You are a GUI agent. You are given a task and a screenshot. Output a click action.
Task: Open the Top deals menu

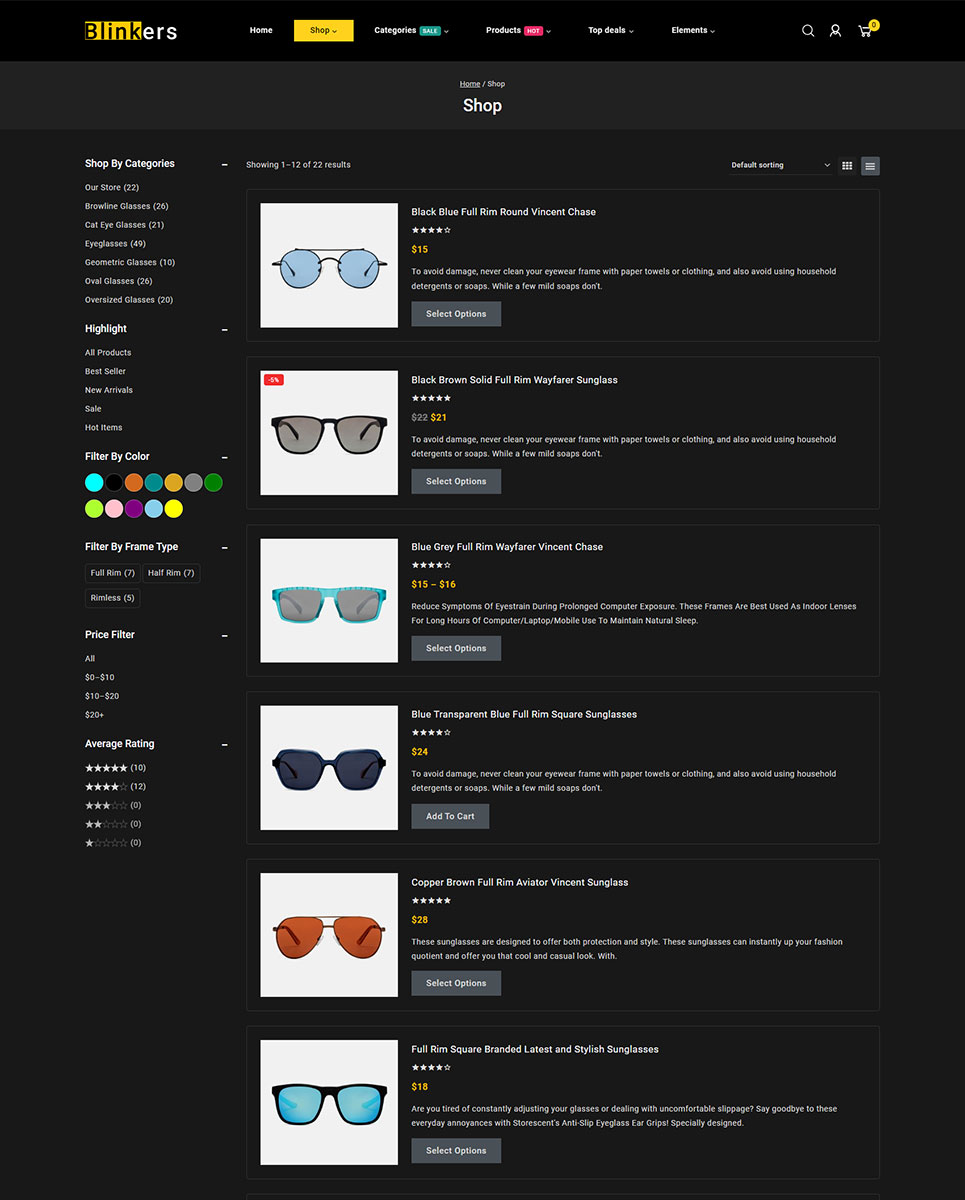tap(610, 31)
